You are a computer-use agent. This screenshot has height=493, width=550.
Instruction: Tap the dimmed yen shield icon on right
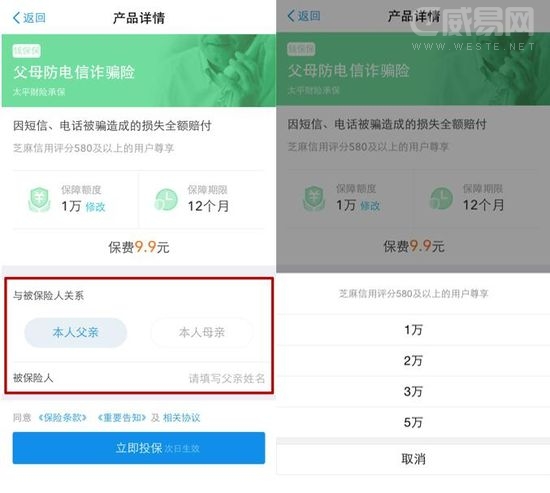click(314, 199)
